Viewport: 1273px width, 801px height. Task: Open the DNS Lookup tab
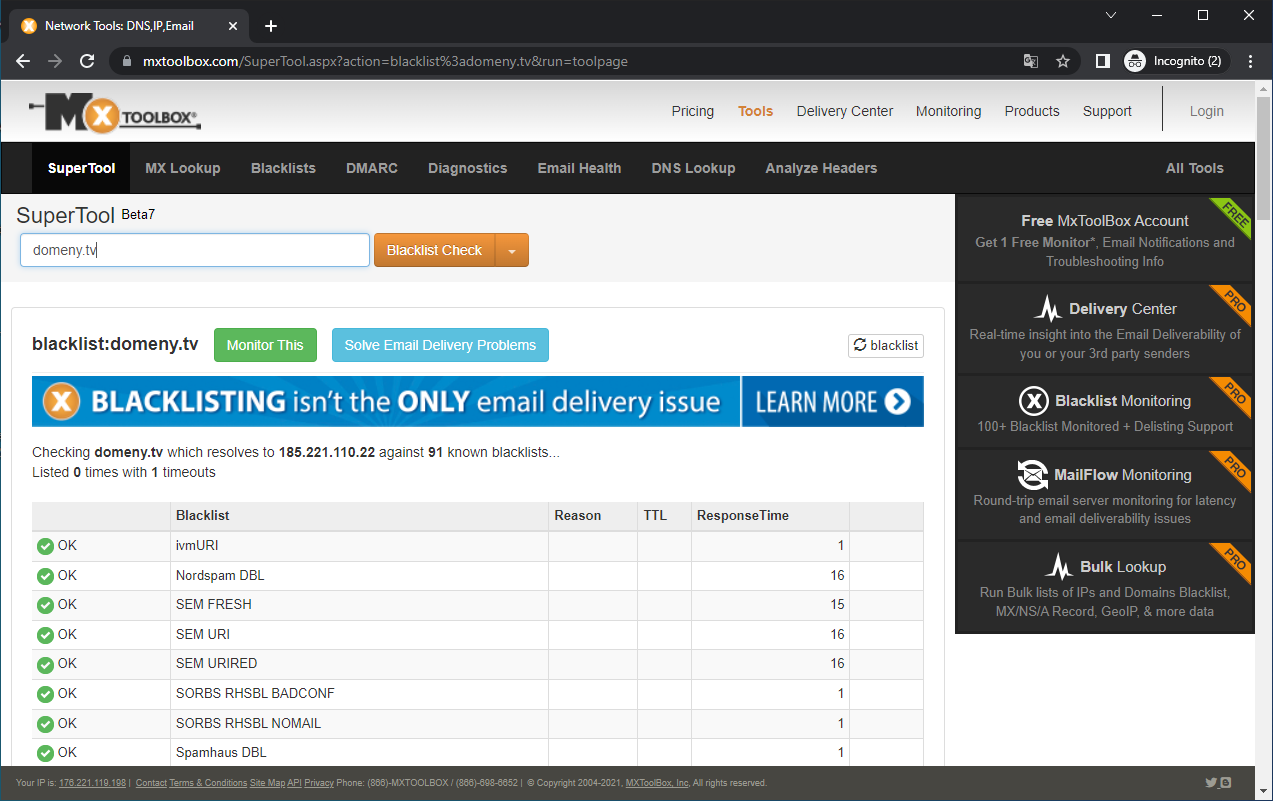(693, 168)
